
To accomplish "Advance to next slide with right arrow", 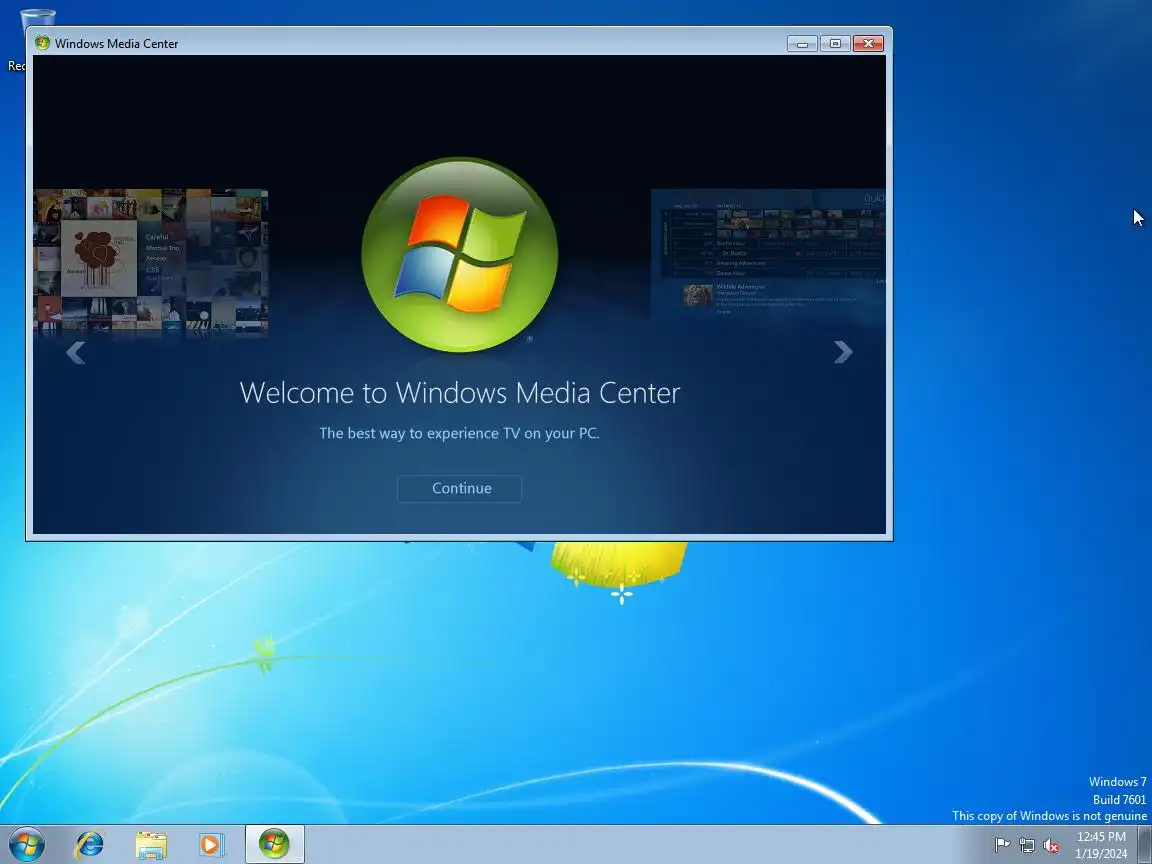I will coord(843,352).
